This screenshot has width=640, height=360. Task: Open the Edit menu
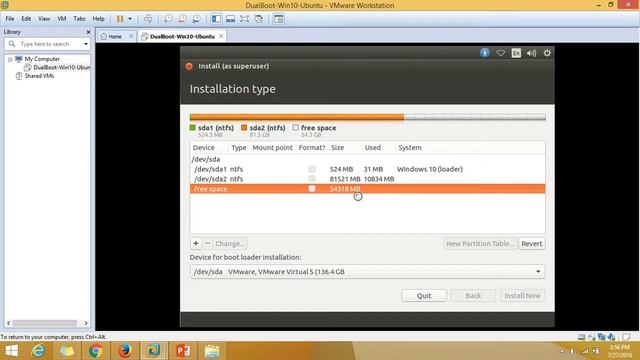tap(26, 19)
